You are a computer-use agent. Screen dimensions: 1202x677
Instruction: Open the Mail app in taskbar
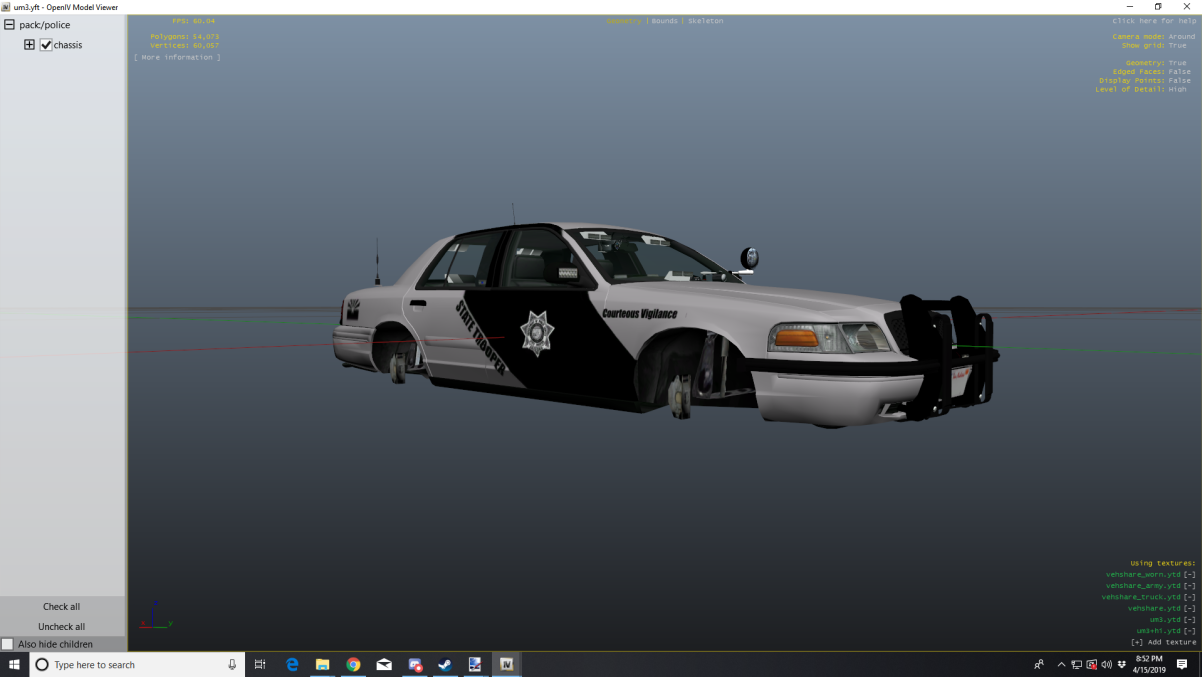(x=384, y=664)
